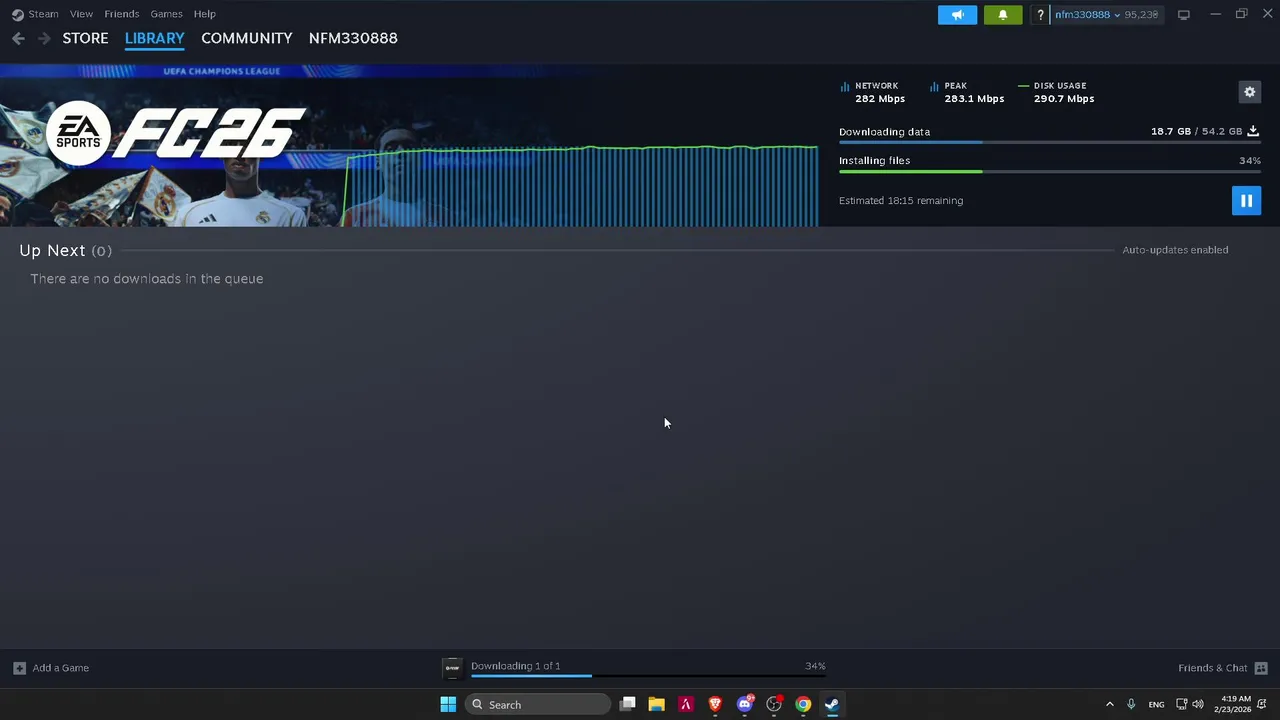This screenshot has height=720, width=1280.
Task: Show hidden system tray icons
Action: coord(1109,704)
